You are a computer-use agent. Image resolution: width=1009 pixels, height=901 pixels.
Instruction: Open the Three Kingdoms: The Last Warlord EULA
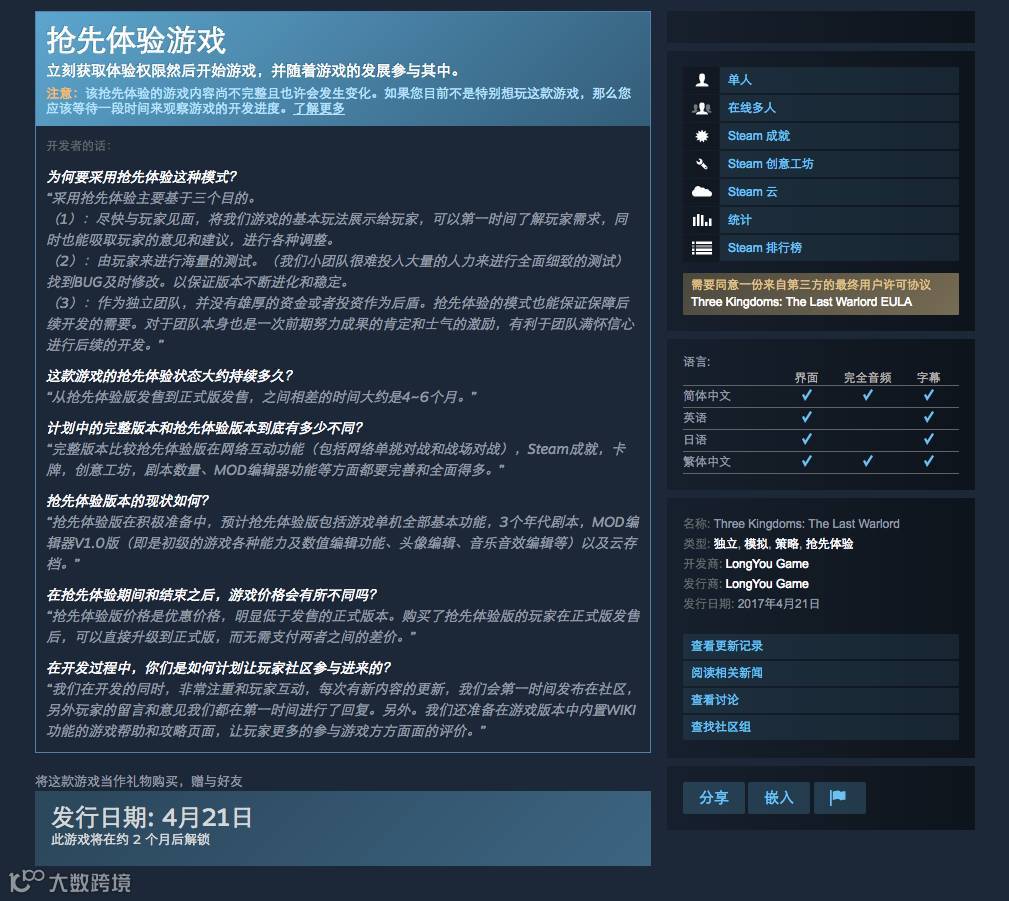click(801, 302)
